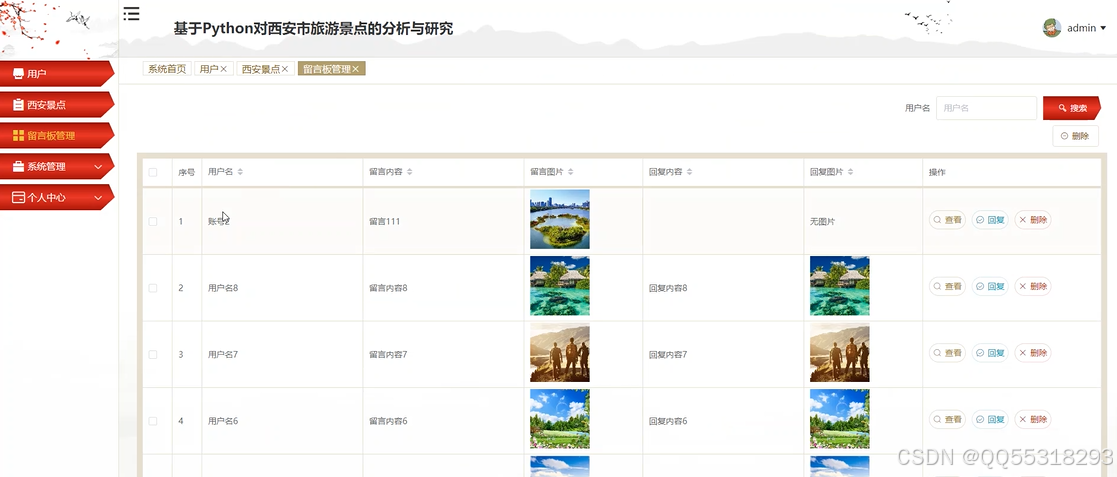Open the island 留言图片 thumbnail in row 1

pyautogui.click(x=559, y=219)
